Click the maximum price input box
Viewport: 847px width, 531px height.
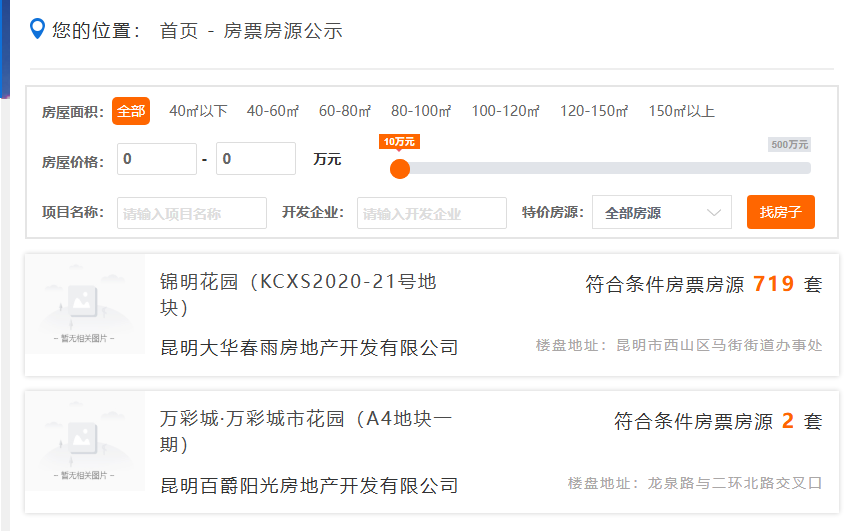255,159
